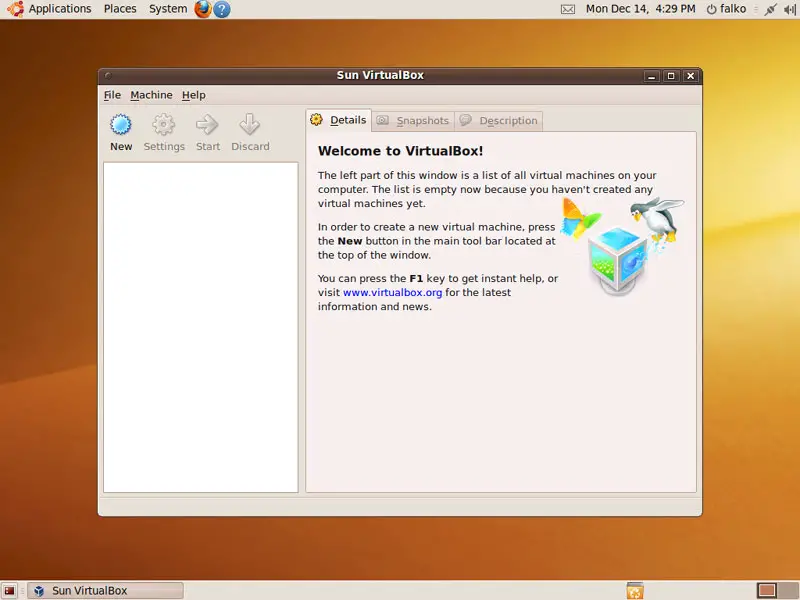Open the Places menu

coord(120,9)
